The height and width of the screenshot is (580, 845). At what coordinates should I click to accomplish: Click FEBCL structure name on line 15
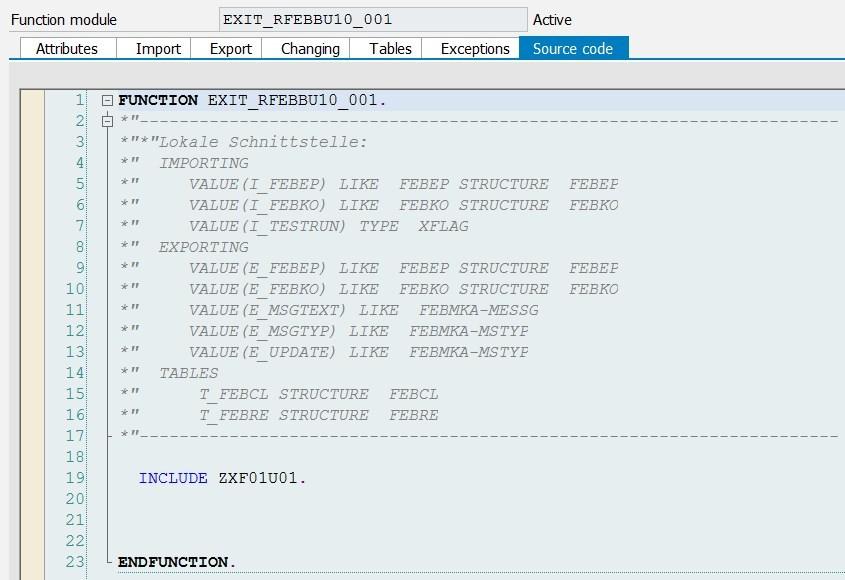[x=414, y=395]
